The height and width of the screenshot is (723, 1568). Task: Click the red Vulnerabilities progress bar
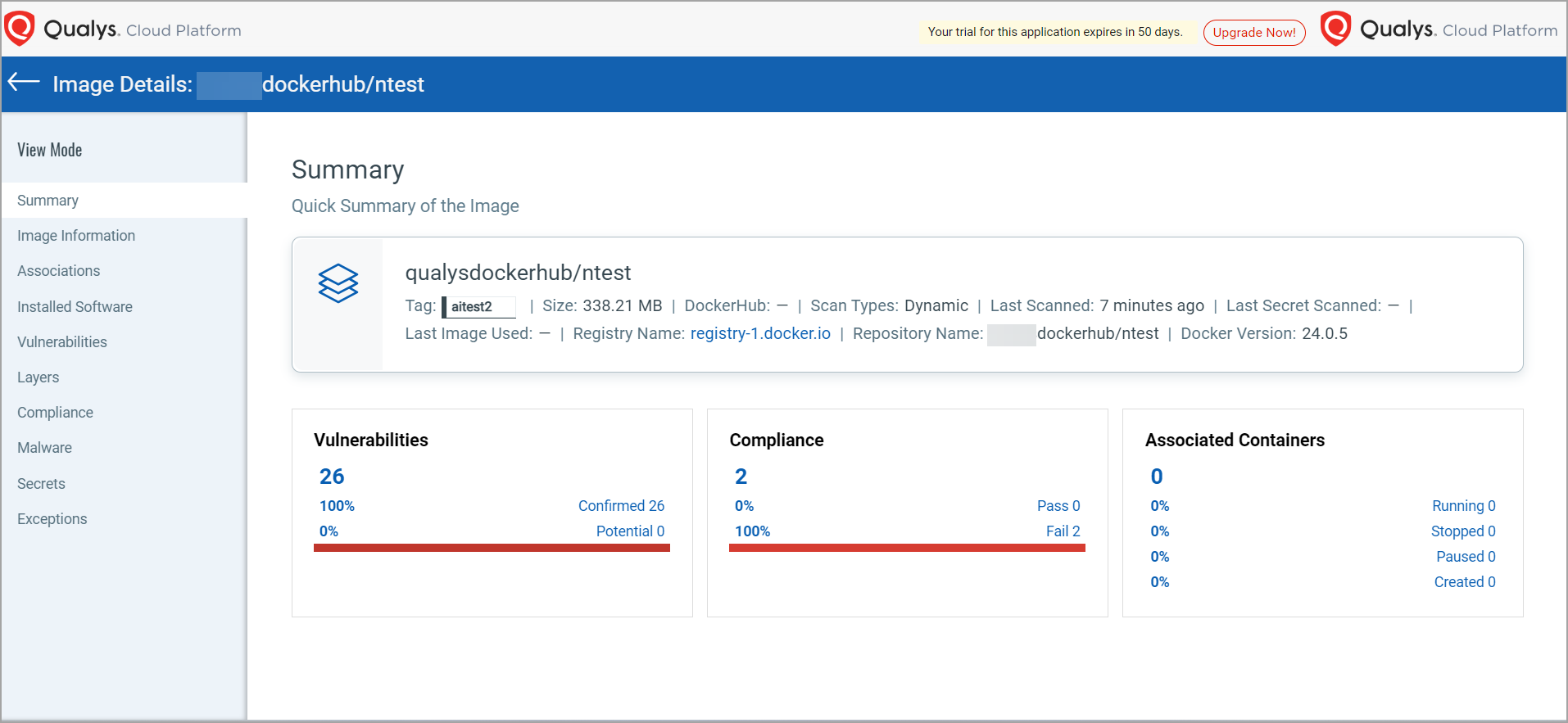[x=492, y=548]
